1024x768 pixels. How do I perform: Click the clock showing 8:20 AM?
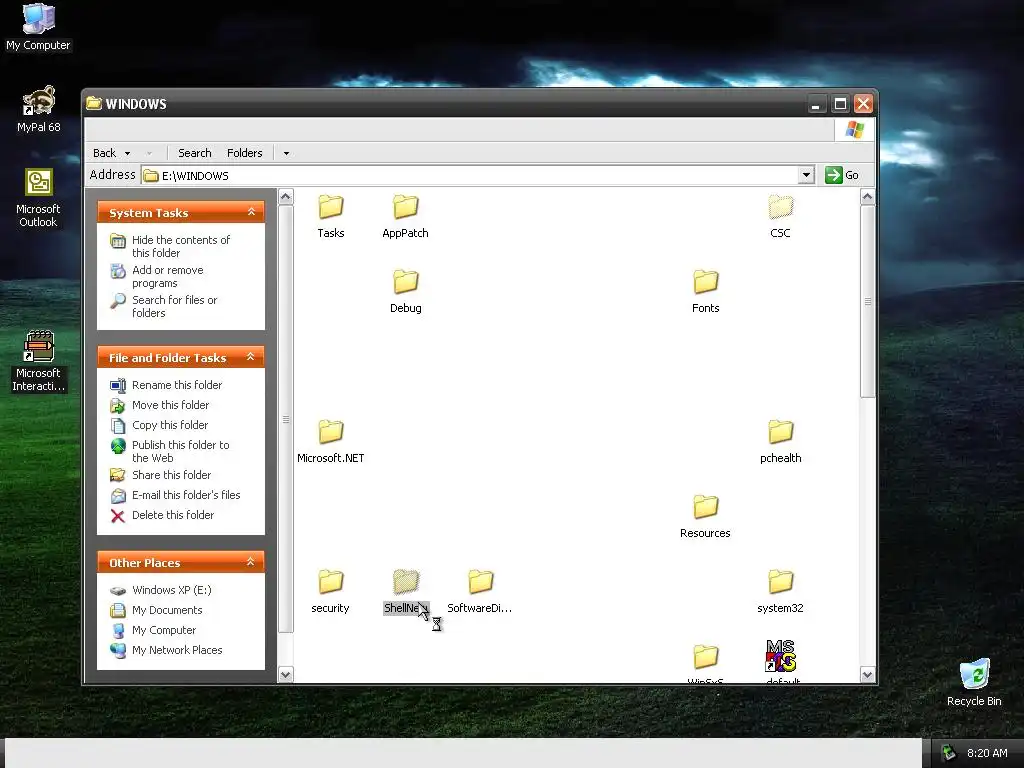(987, 753)
